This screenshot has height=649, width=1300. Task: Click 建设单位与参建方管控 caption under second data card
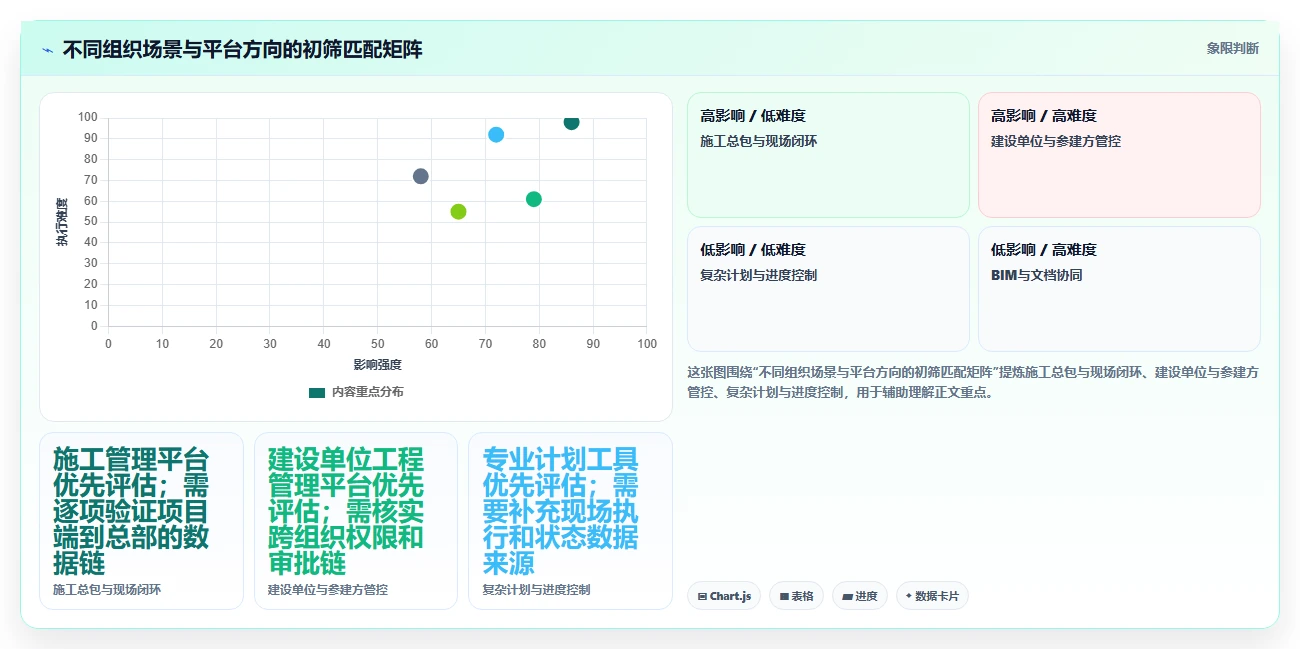coord(328,590)
